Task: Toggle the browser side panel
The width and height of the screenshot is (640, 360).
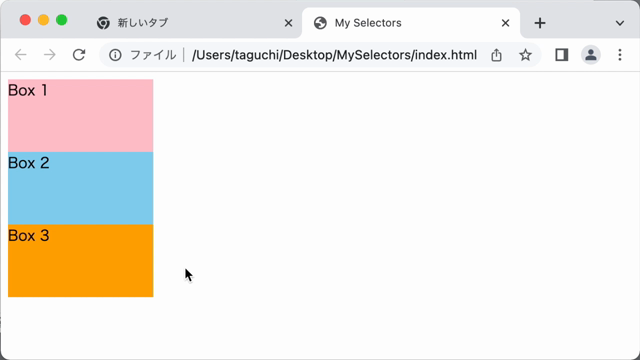Action: (x=562, y=55)
